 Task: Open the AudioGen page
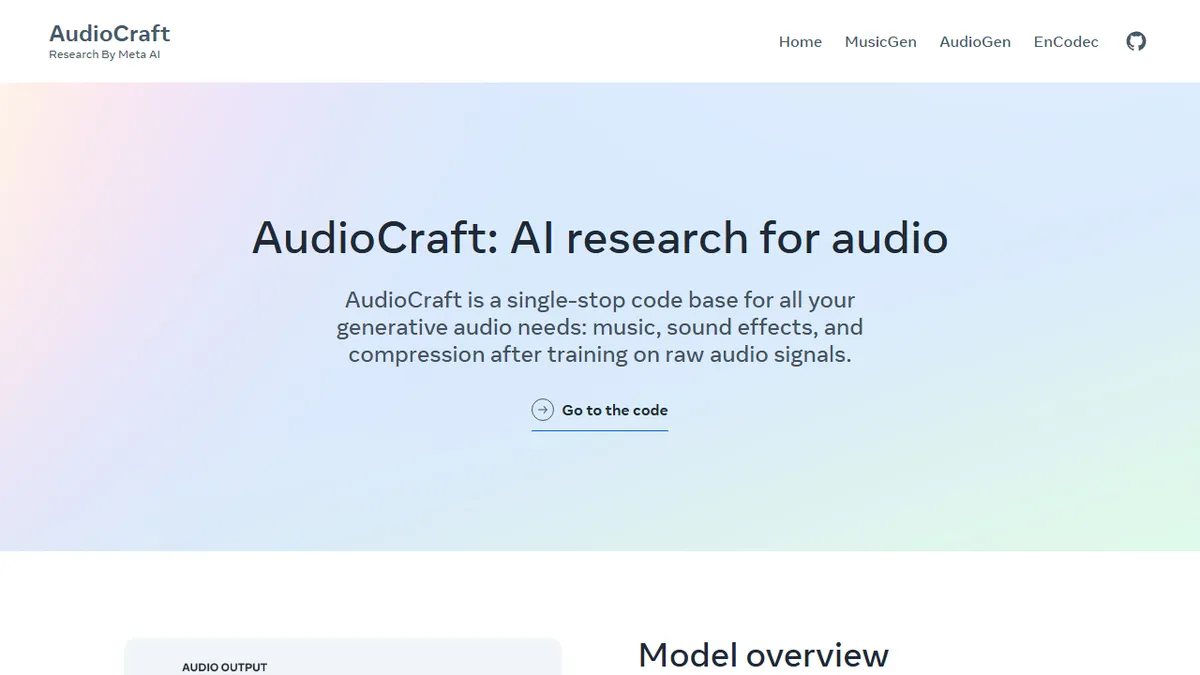975,42
